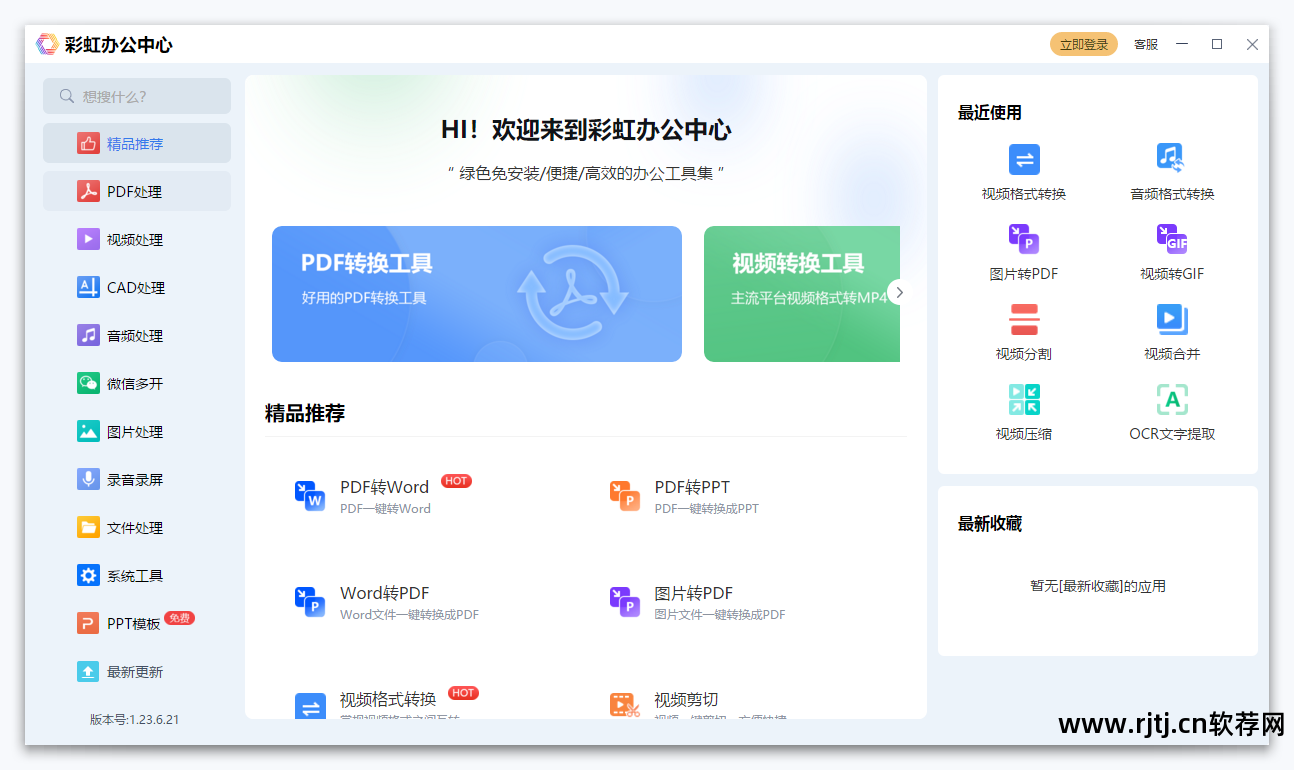Screen dimensions: 1294x770
Task: Open the PDF转换工具 blue banner card
Action: (x=476, y=294)
